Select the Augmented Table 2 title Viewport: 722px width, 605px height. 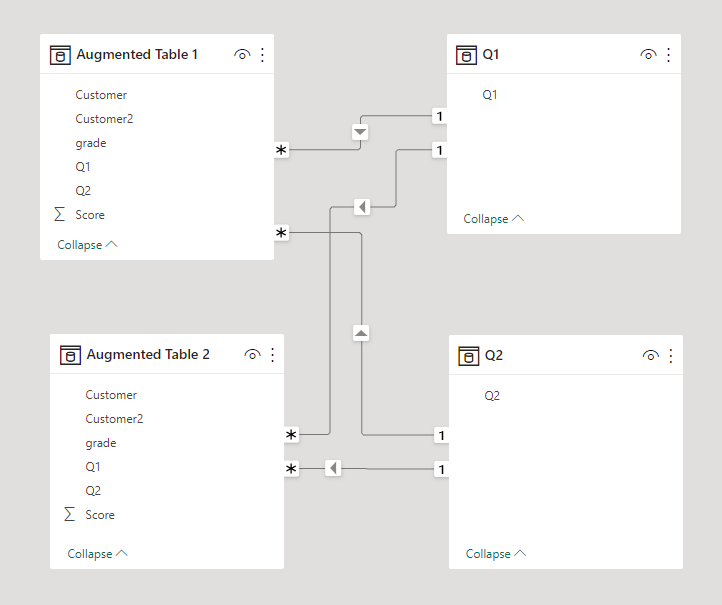148,355
